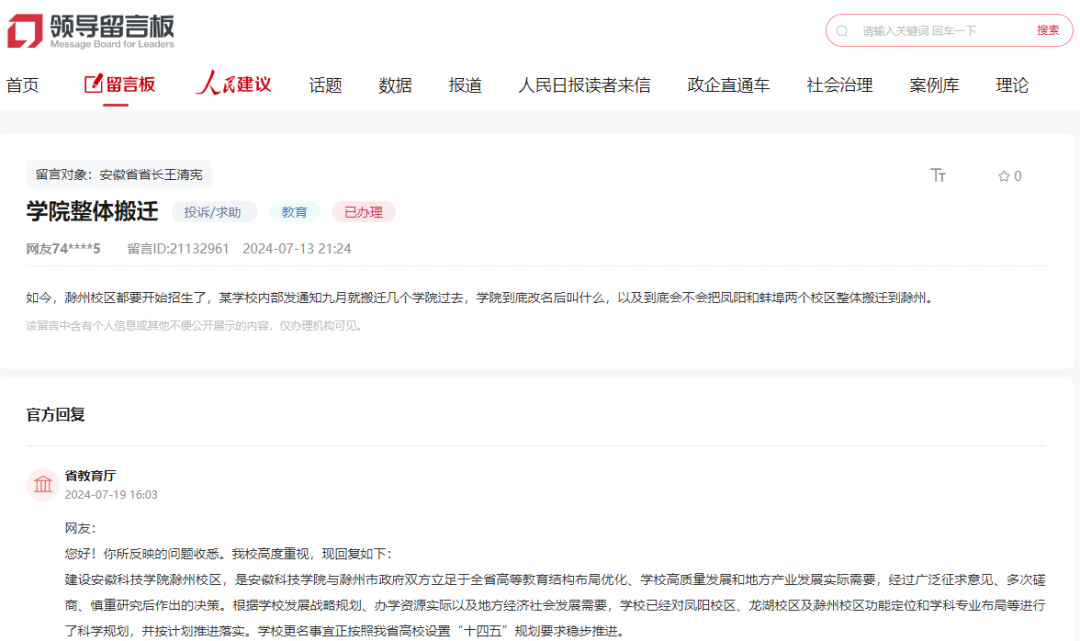The image size is (1080, 641).
Task: Switch to the 报道 tab
Action: pyautogui.click(x=464, y=85)
